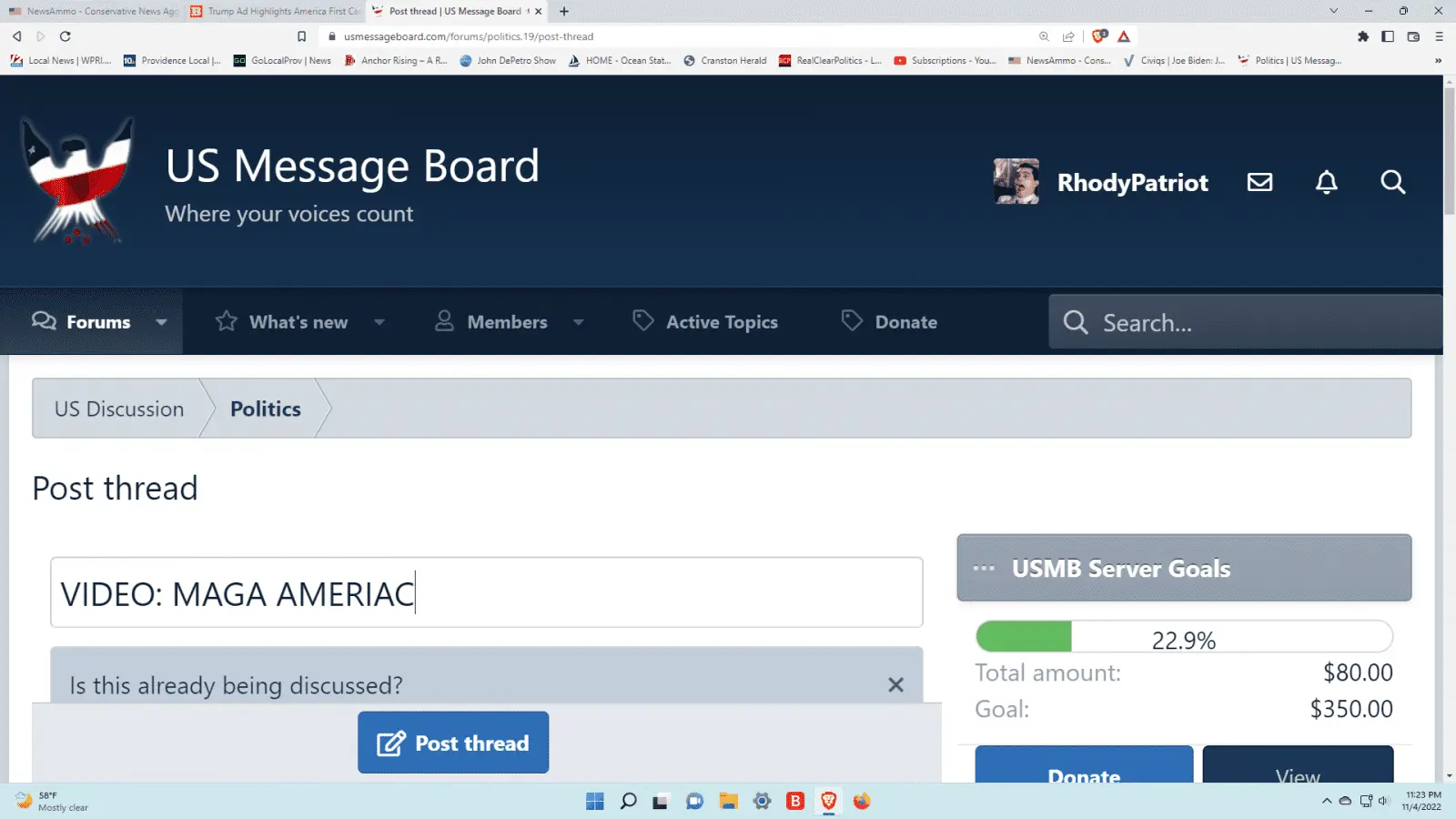Click the RhodyPatriot avatar image
1456x819 pixels.
(x=1016, y=182)
